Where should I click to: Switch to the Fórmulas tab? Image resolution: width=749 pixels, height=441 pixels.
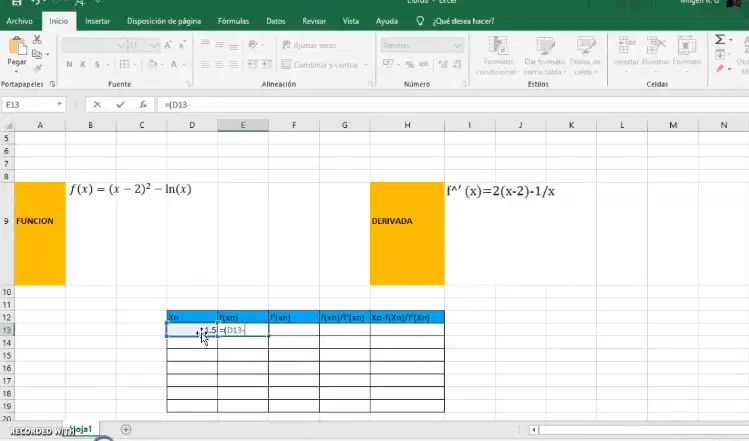pos(233,21)
